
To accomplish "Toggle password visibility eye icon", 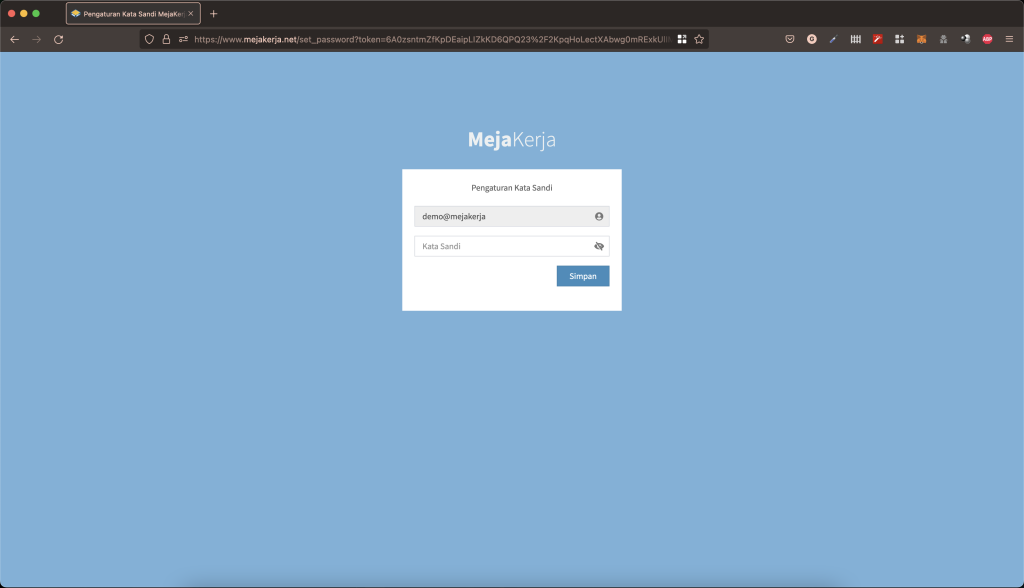I will click(599, 246).
